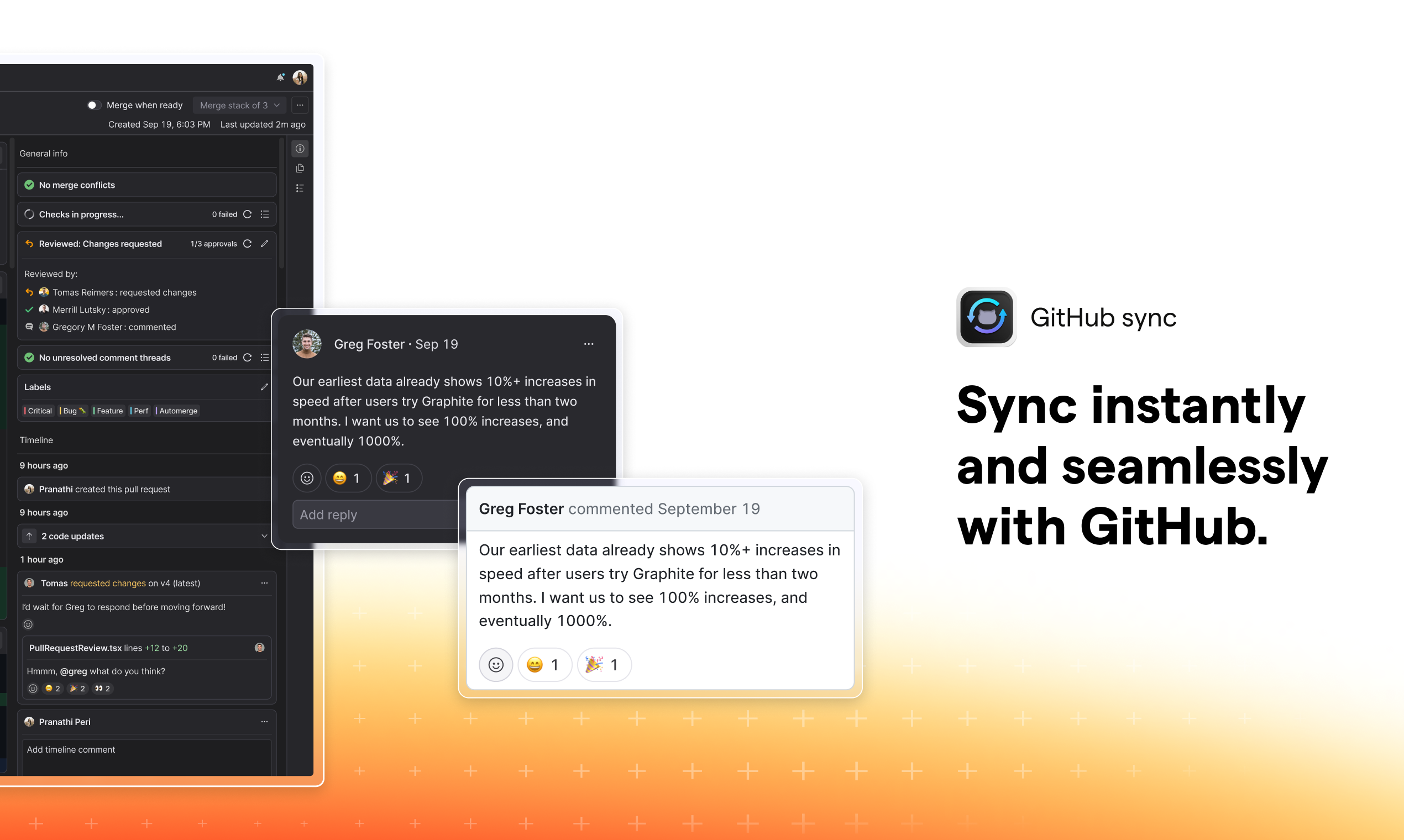The image size is (1404, 840).
Task: Toggle the smile reaction with count 2
Action: 53,688
